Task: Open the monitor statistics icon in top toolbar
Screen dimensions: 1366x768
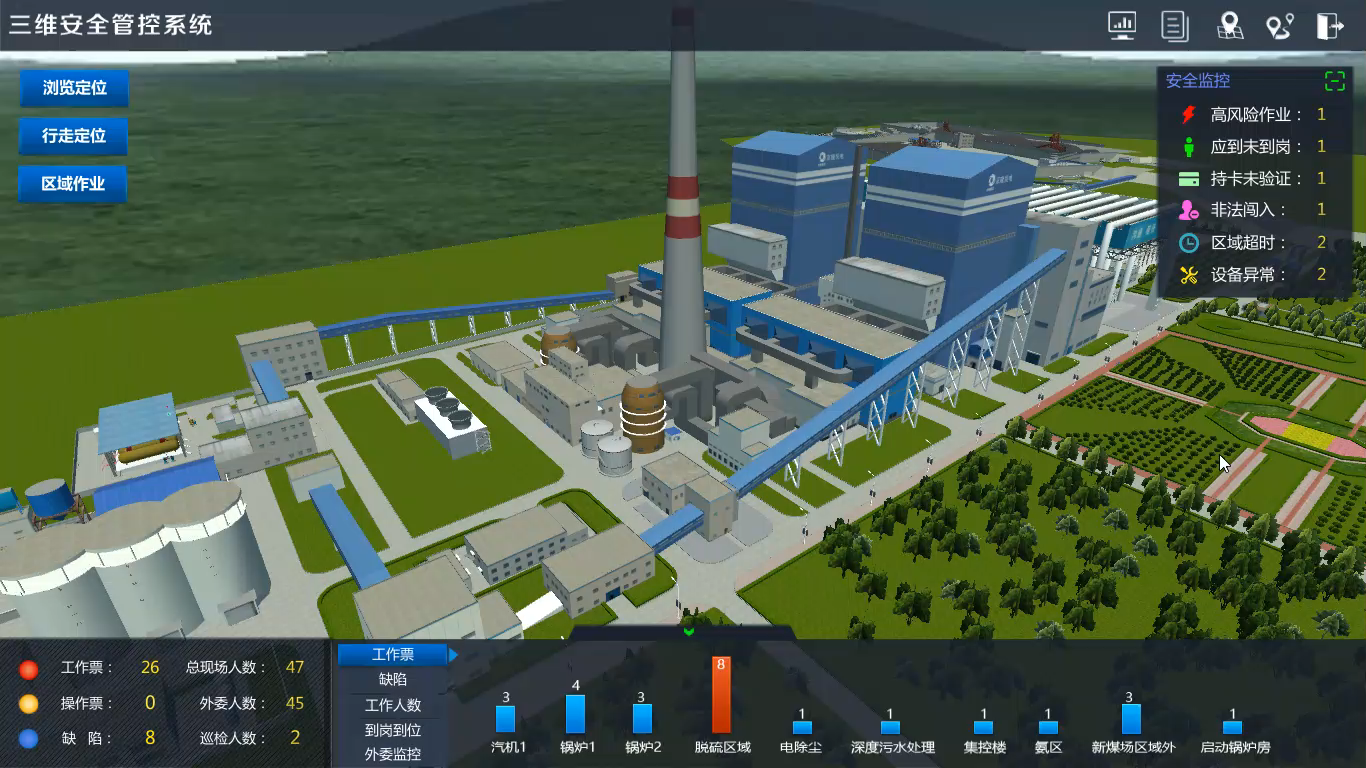Action: [1121, 25]
